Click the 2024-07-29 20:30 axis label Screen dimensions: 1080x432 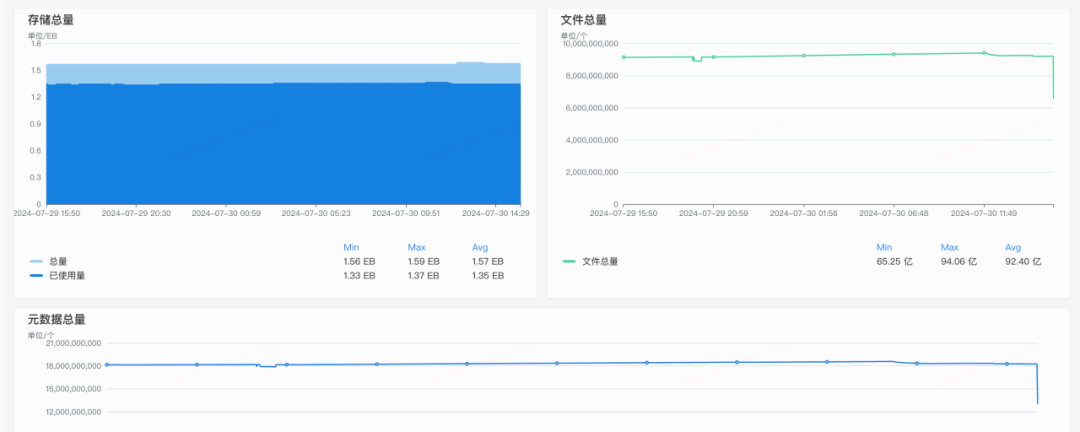pos(136,214)
